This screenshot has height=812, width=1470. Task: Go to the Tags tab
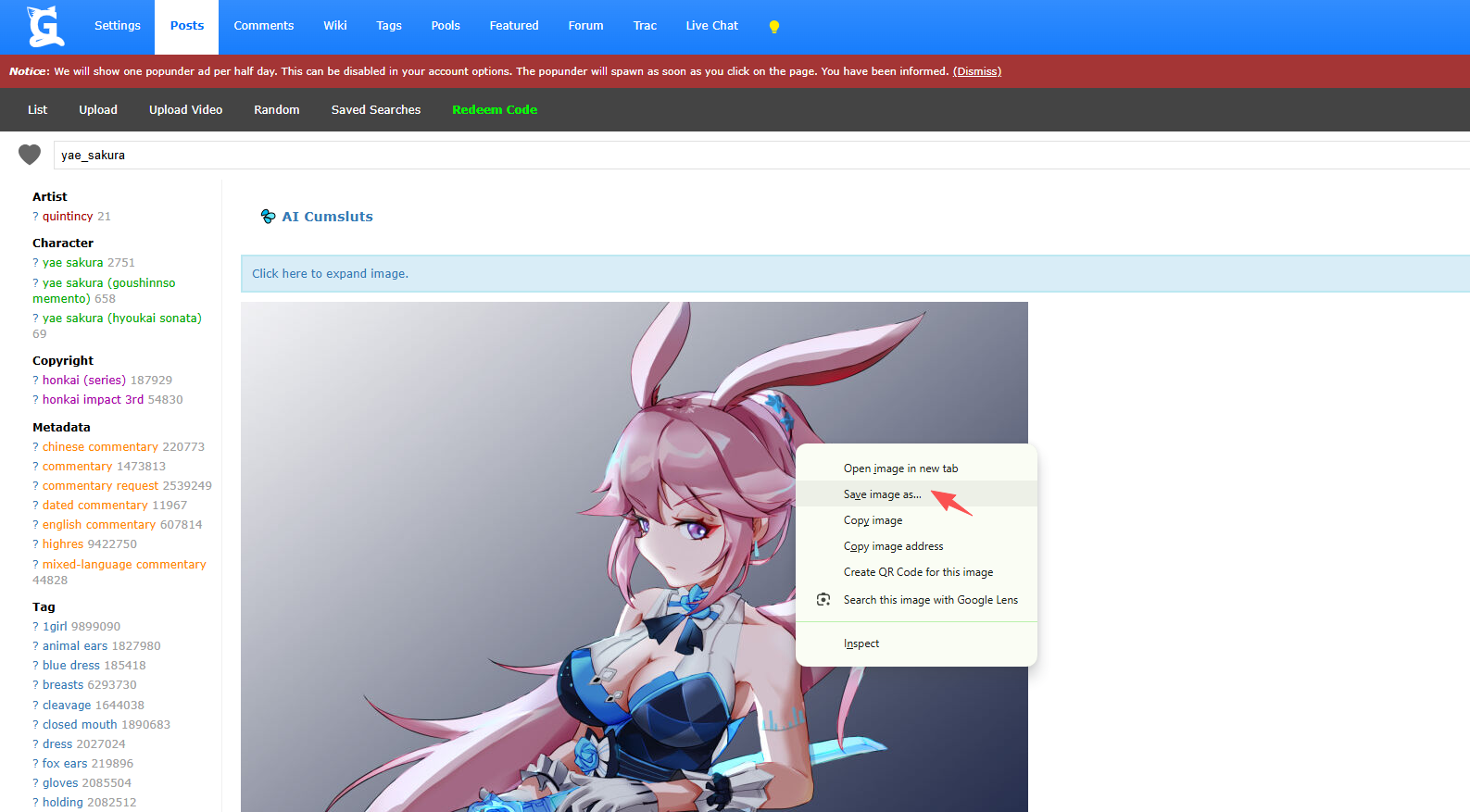coord(389,26)
